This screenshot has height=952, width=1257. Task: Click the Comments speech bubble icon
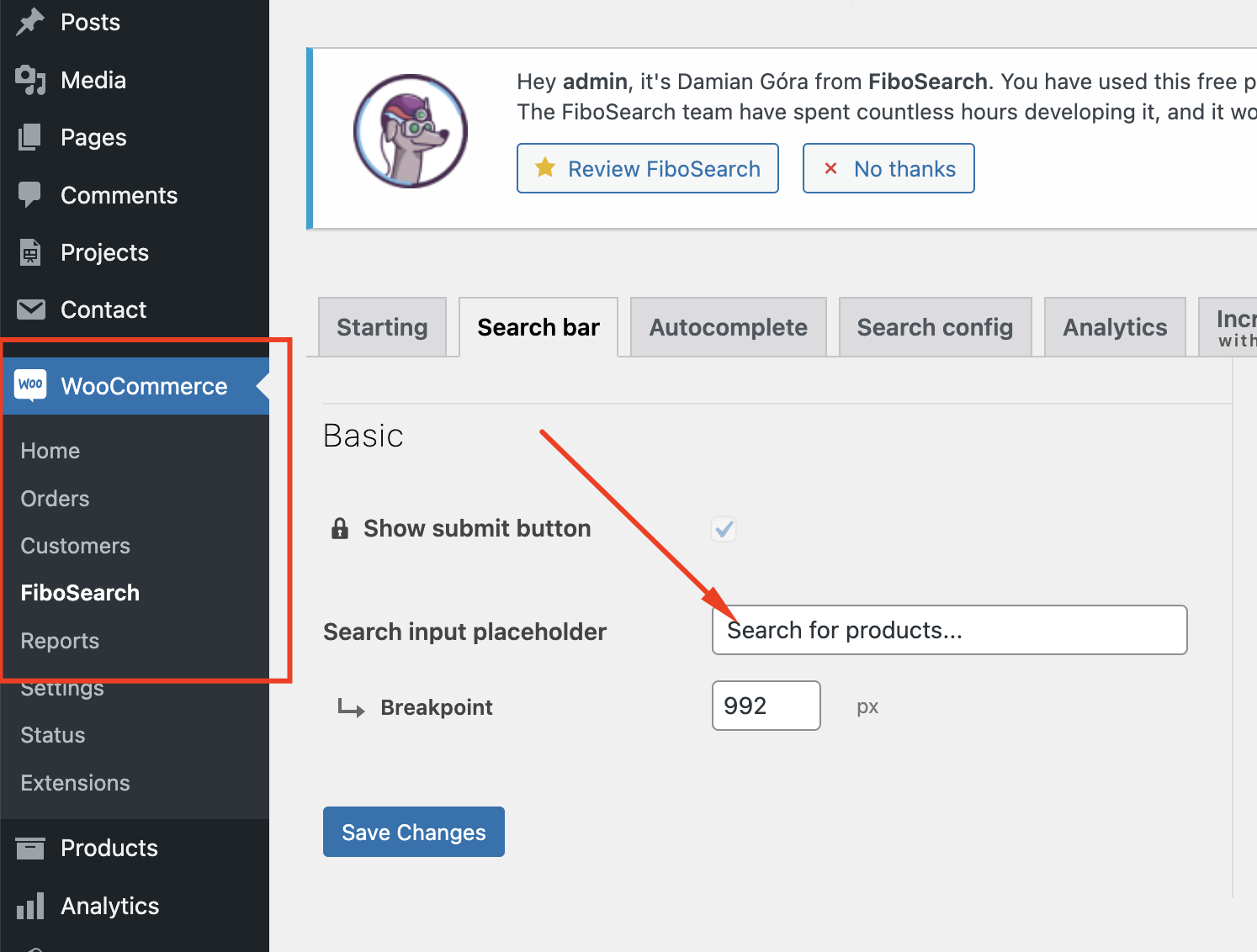30,195
